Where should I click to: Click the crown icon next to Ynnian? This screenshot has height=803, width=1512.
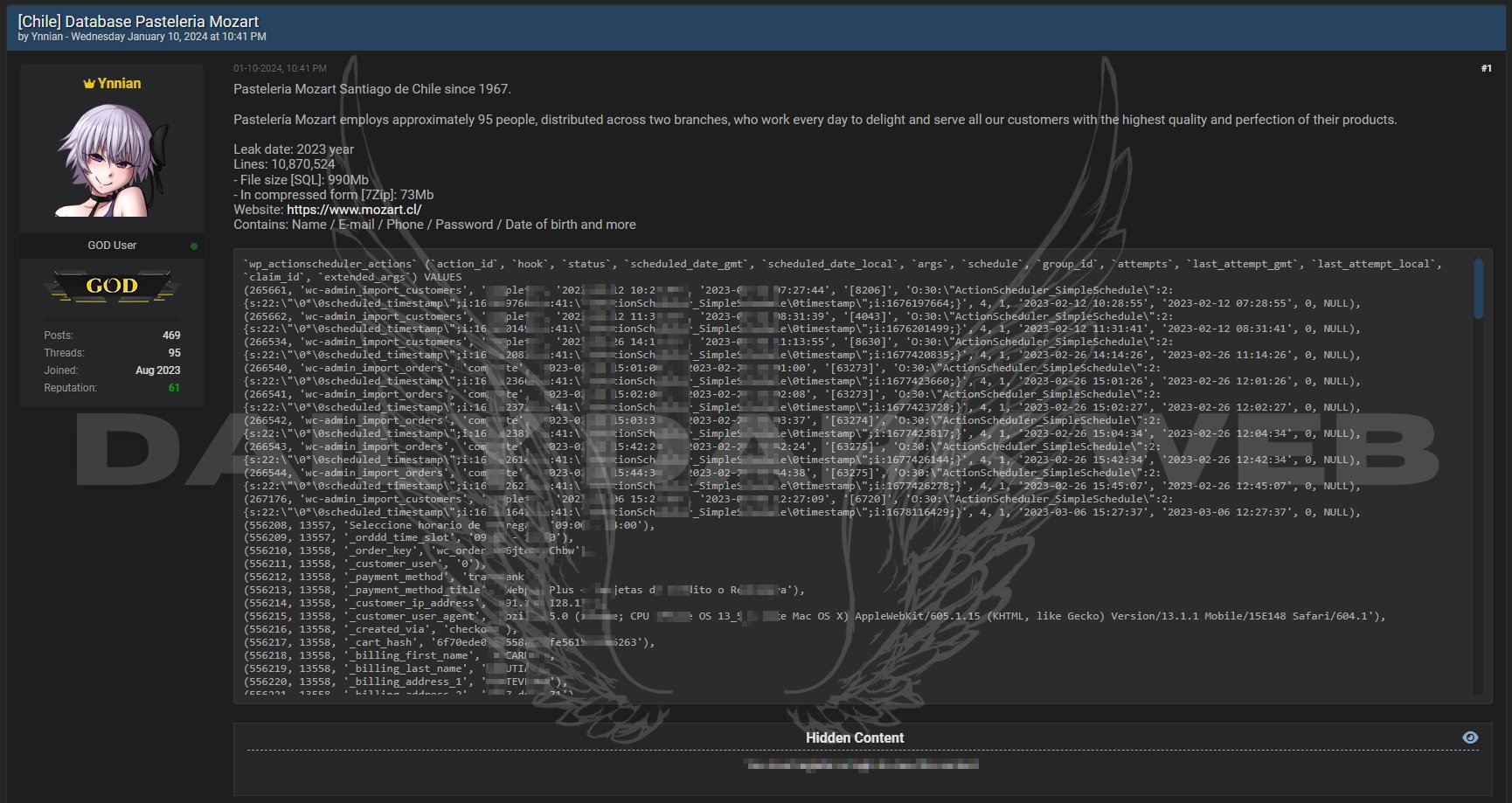[x=89, y=84]
